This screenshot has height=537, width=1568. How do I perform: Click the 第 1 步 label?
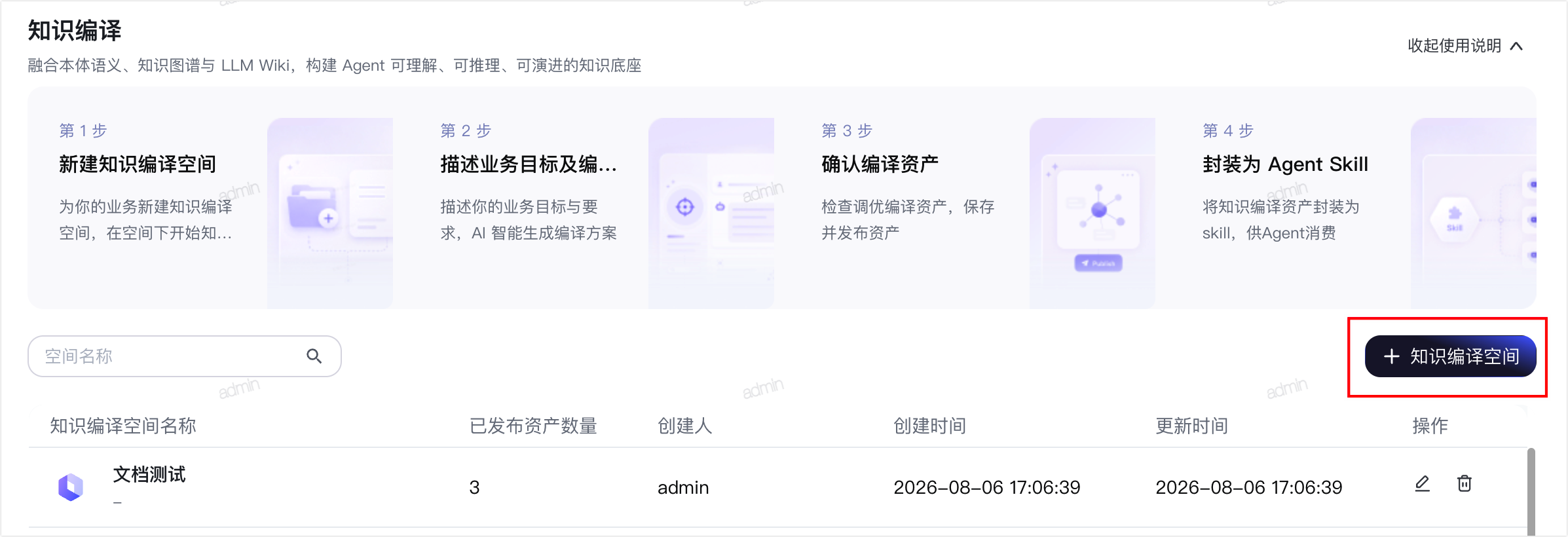pyautogui.click(x=83, y=130)
